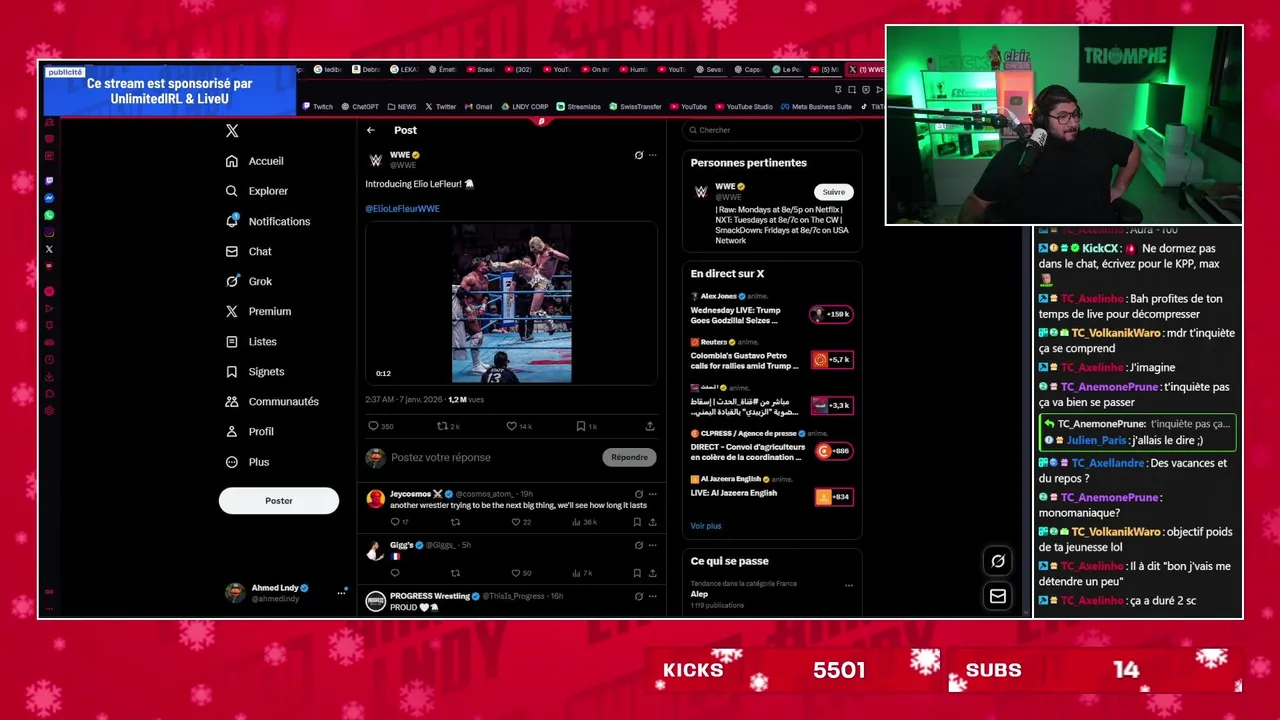Focus the Chercher search box

[x=772, y=130]
